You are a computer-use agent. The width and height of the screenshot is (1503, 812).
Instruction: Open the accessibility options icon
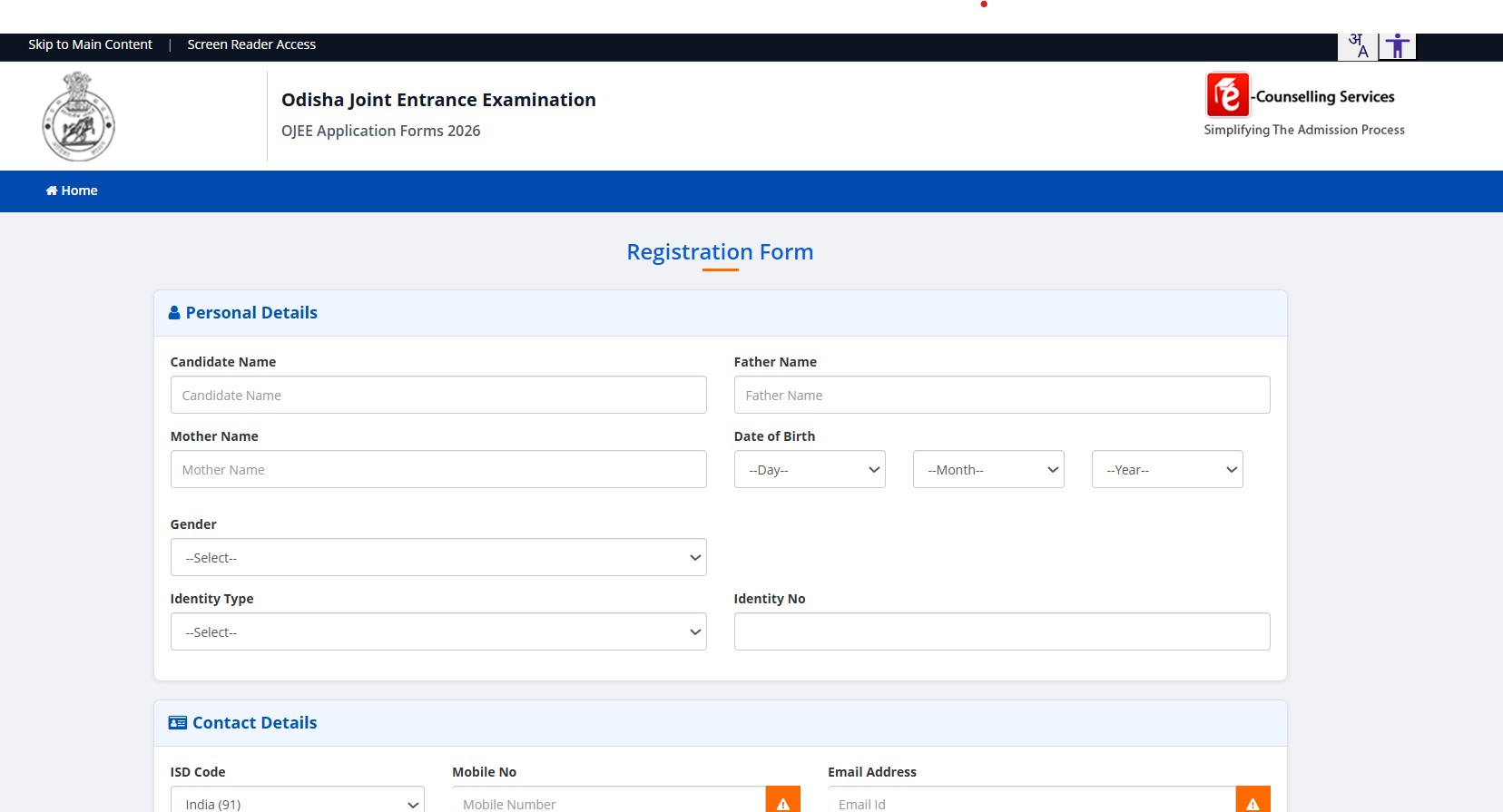tap(1398, 45)
